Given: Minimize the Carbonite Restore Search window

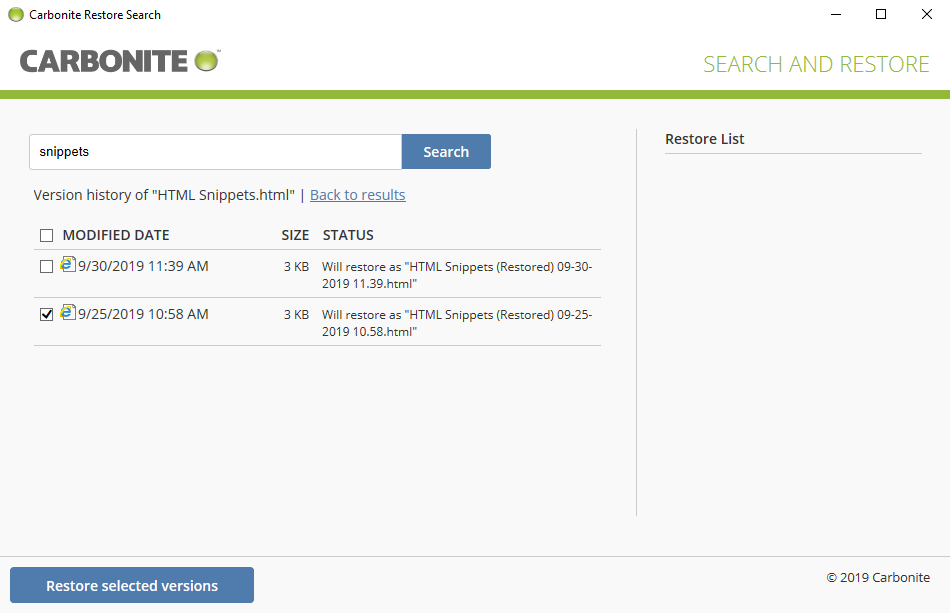Looking at the screenshot, I should [836, 14].
